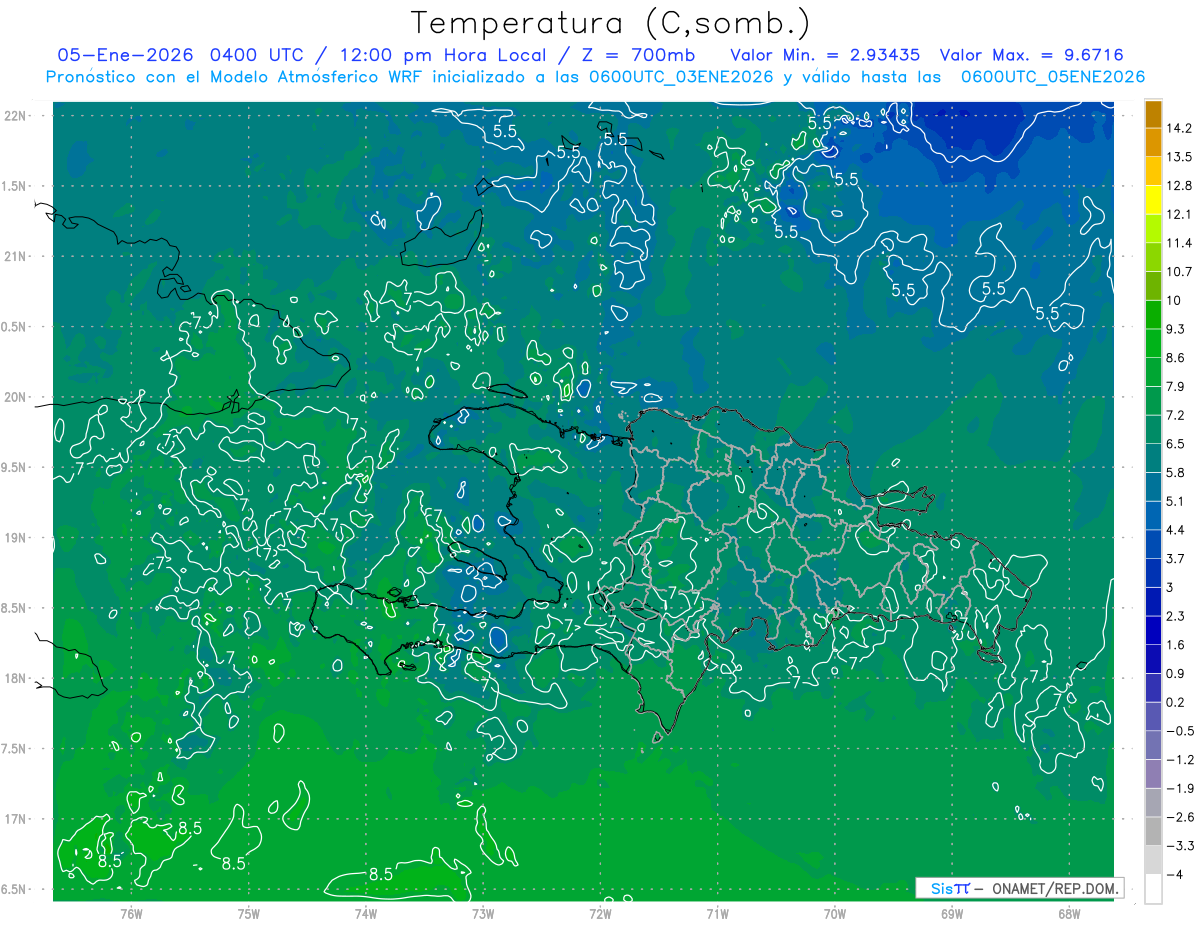Click the '76W' longitude axis label
The width and height of the screenshot is (1200, 927).
(131, 913)
